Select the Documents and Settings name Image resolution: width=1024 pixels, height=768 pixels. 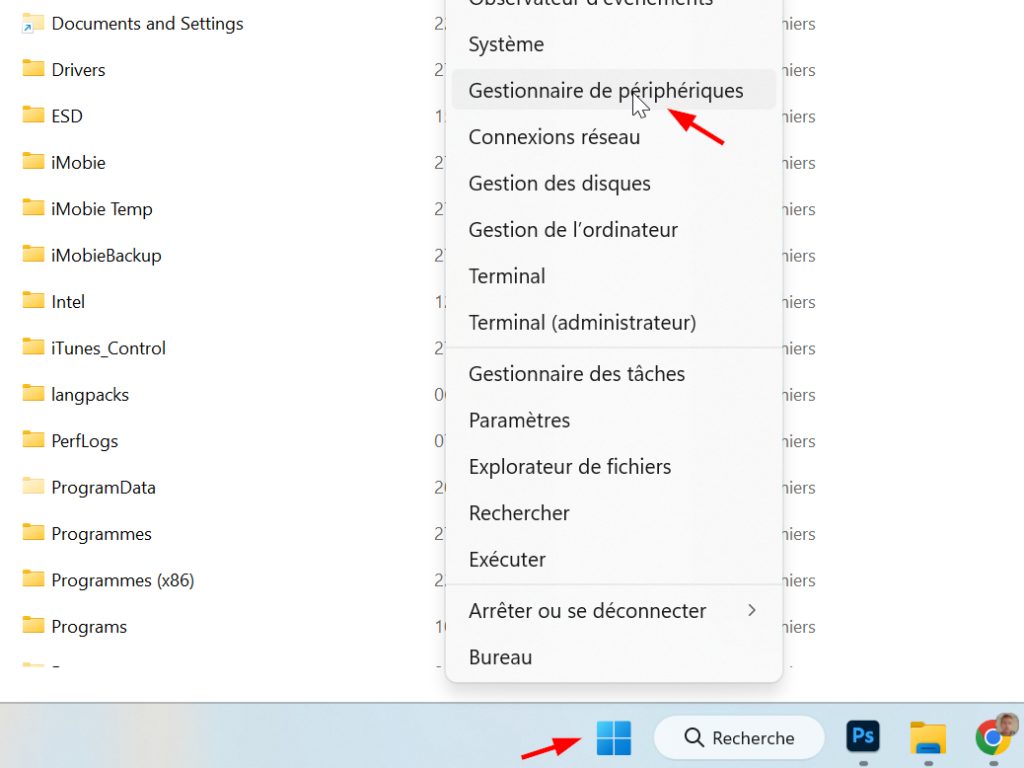(148, 24)
